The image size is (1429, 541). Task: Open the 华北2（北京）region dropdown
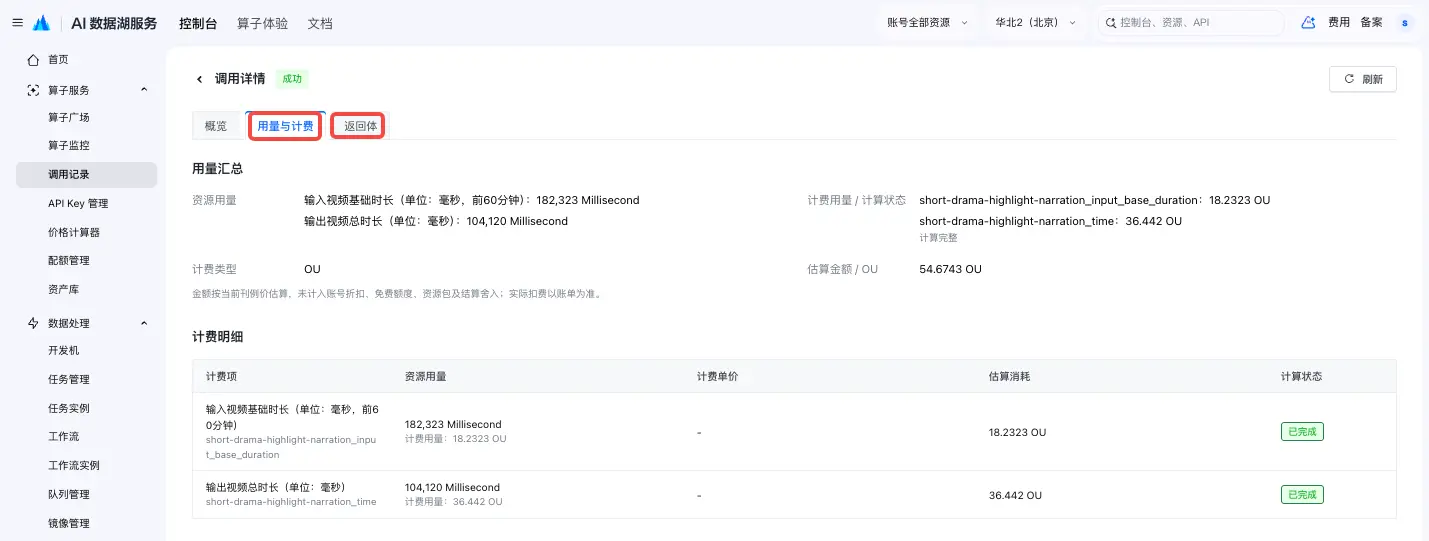(1035, 22)
